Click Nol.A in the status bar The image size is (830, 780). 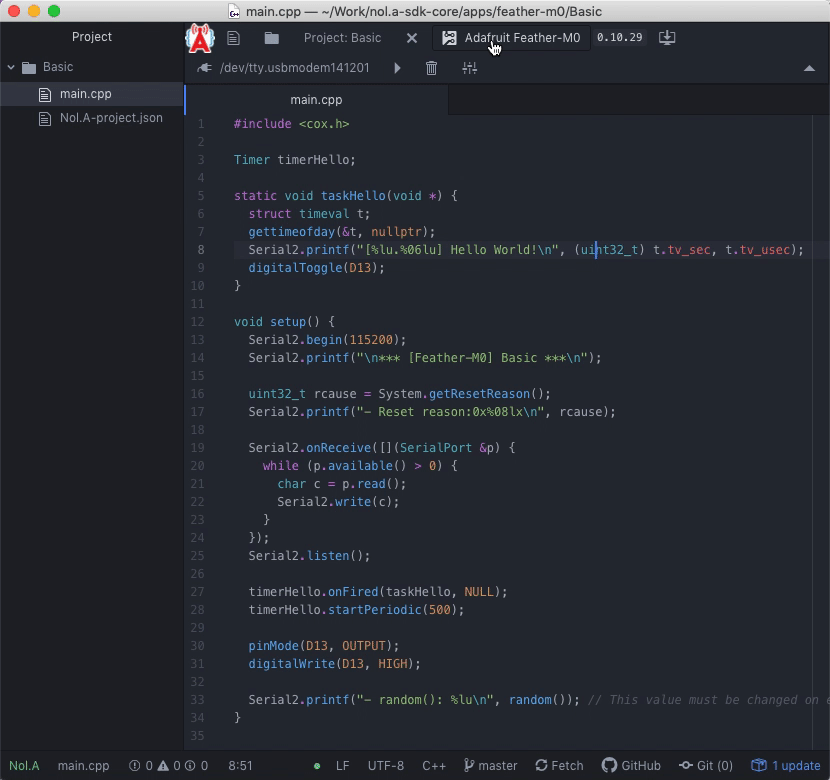tap(24, 766)
